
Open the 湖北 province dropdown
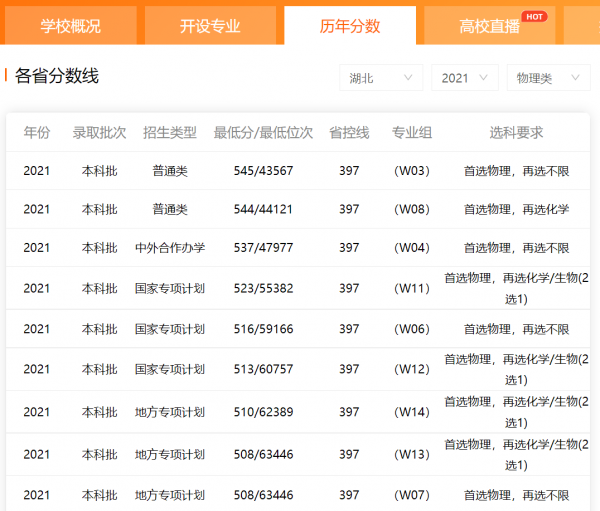[381, 78]
